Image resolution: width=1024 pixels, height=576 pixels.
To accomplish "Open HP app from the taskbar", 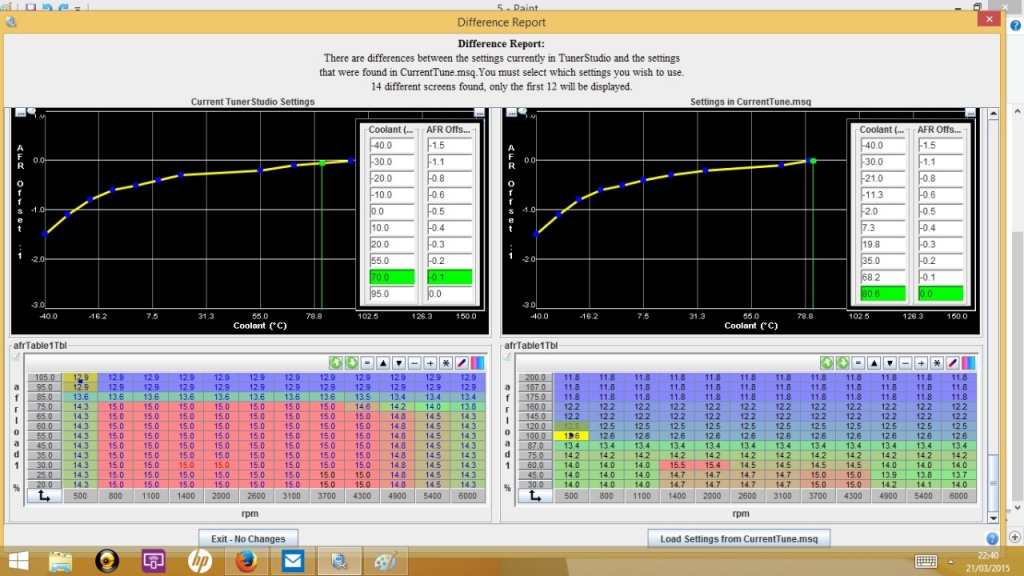I will tap(200, 561).
